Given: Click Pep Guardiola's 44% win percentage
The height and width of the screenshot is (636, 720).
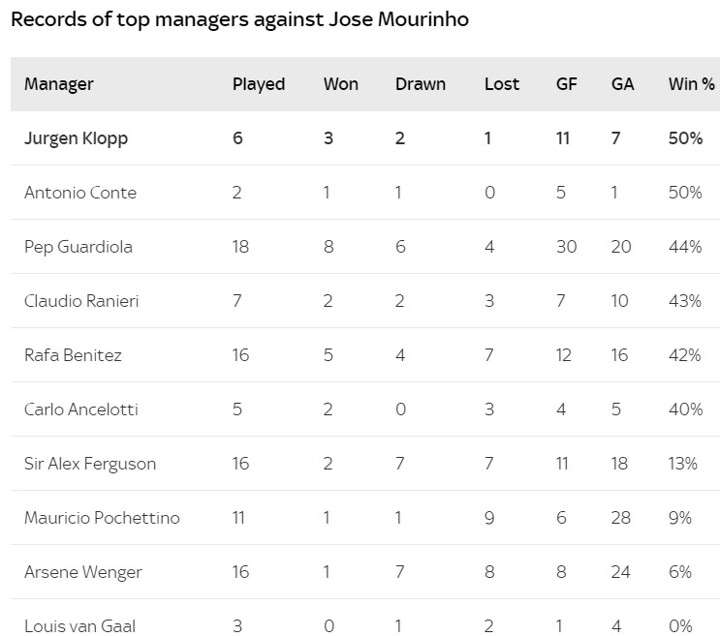Looking at the screenshot, I should [685, 247].
